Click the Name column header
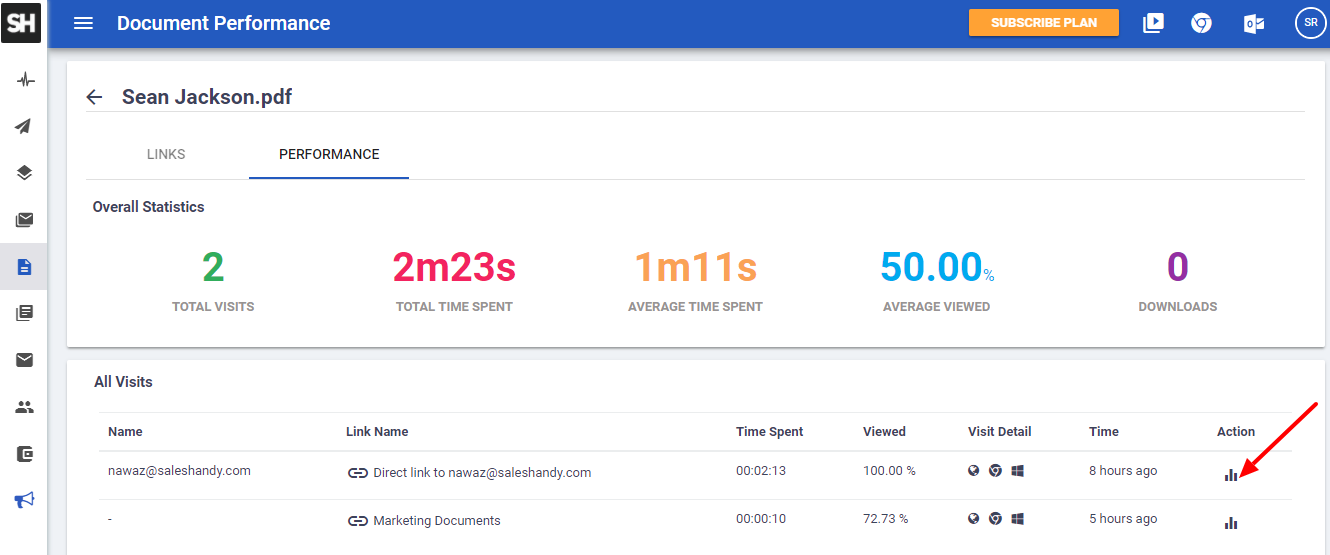This screenshot has width=1330, height=555. (x=125, y=432)
